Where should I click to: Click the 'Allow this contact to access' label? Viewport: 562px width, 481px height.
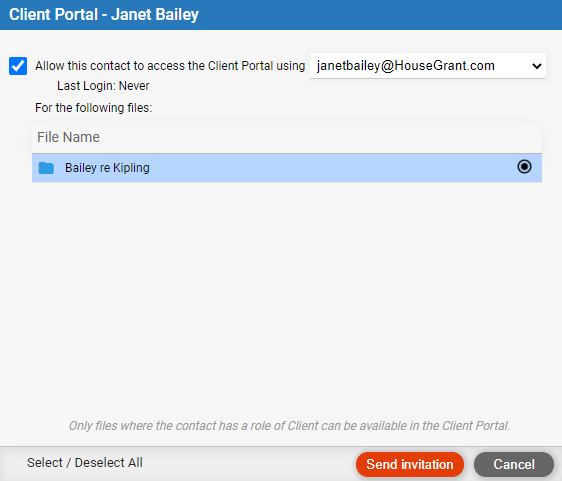(170, 66)
